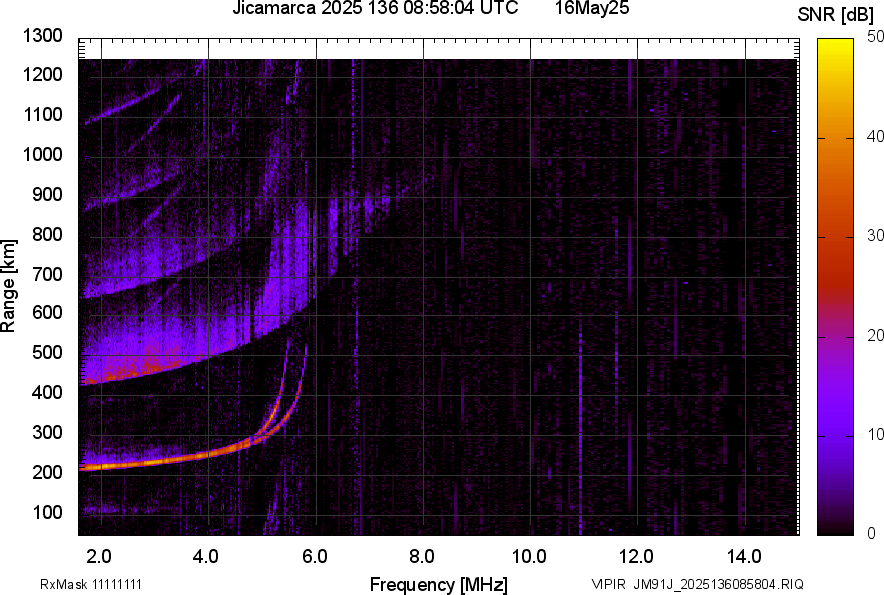Image resolution: width=884 pixels, height=595 pixels.
Task: Click the date label '16May25'
Action: pyautogui.click(x=592, y=8)
